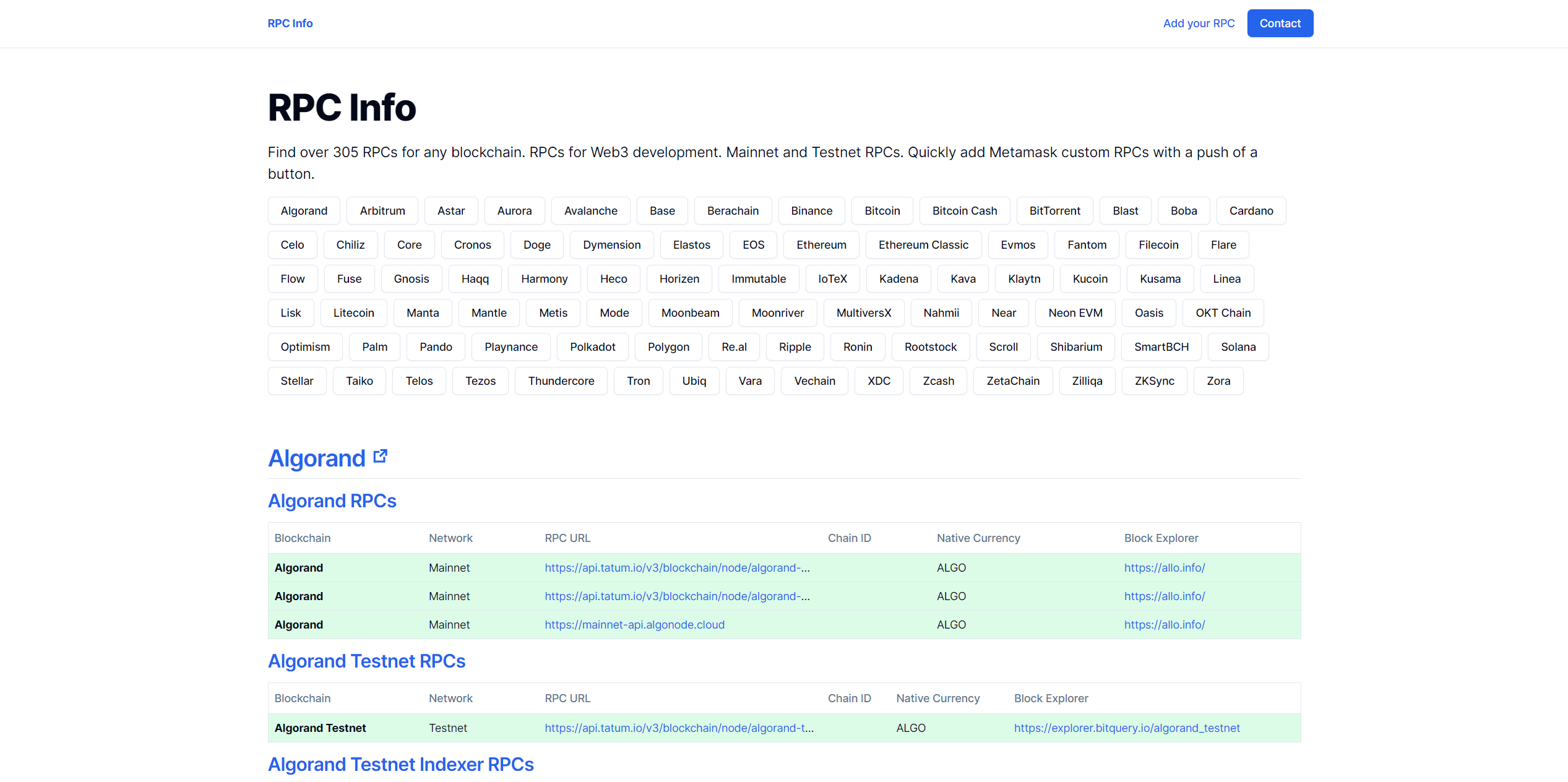
Task: Click the RPC Info header logo link
Action: 290,24
